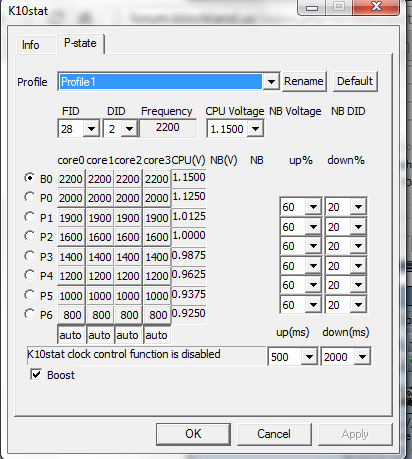The height and width of the screenshot is (459, 412).
Task: Click the core2 1900 cell in the P1 row
Action: click(x=128, y=218)
